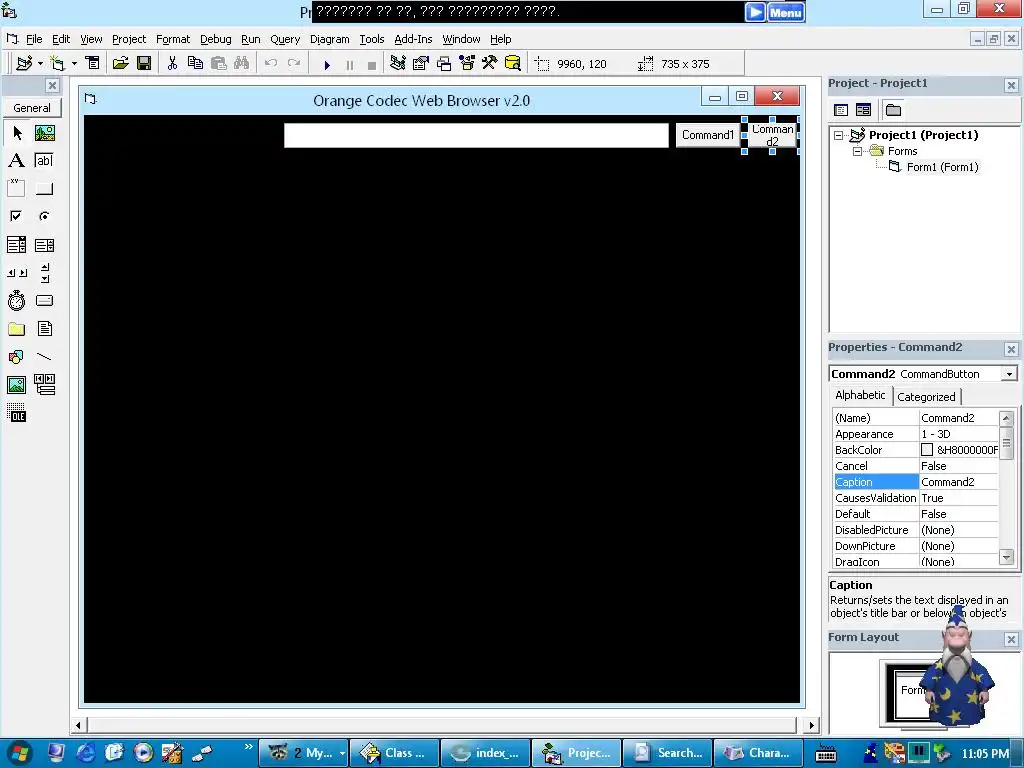1024x768 pixels.
Task: Start the program with the Run arrow
Action: 327,65
